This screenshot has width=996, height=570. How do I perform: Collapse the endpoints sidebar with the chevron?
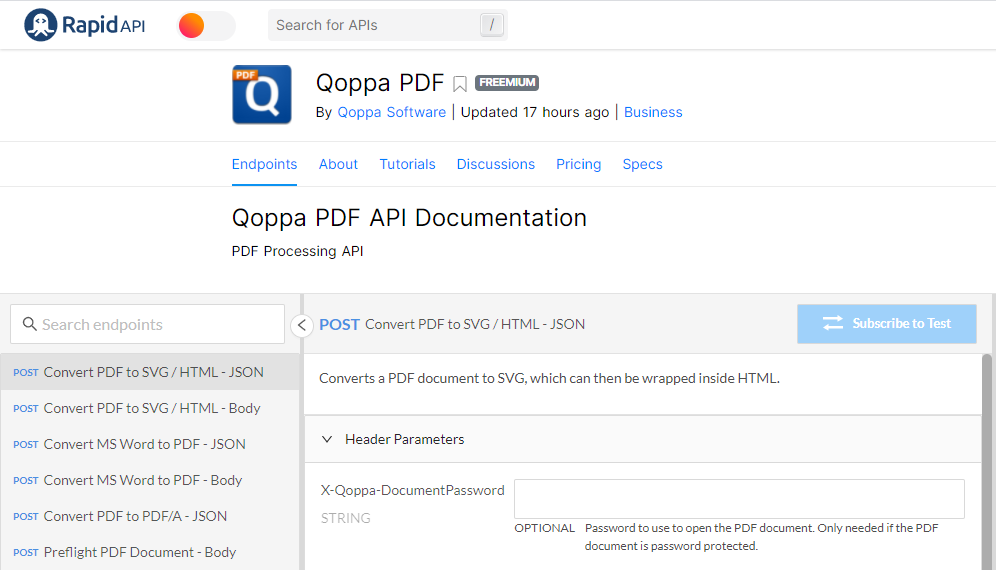tap(302, 325)
